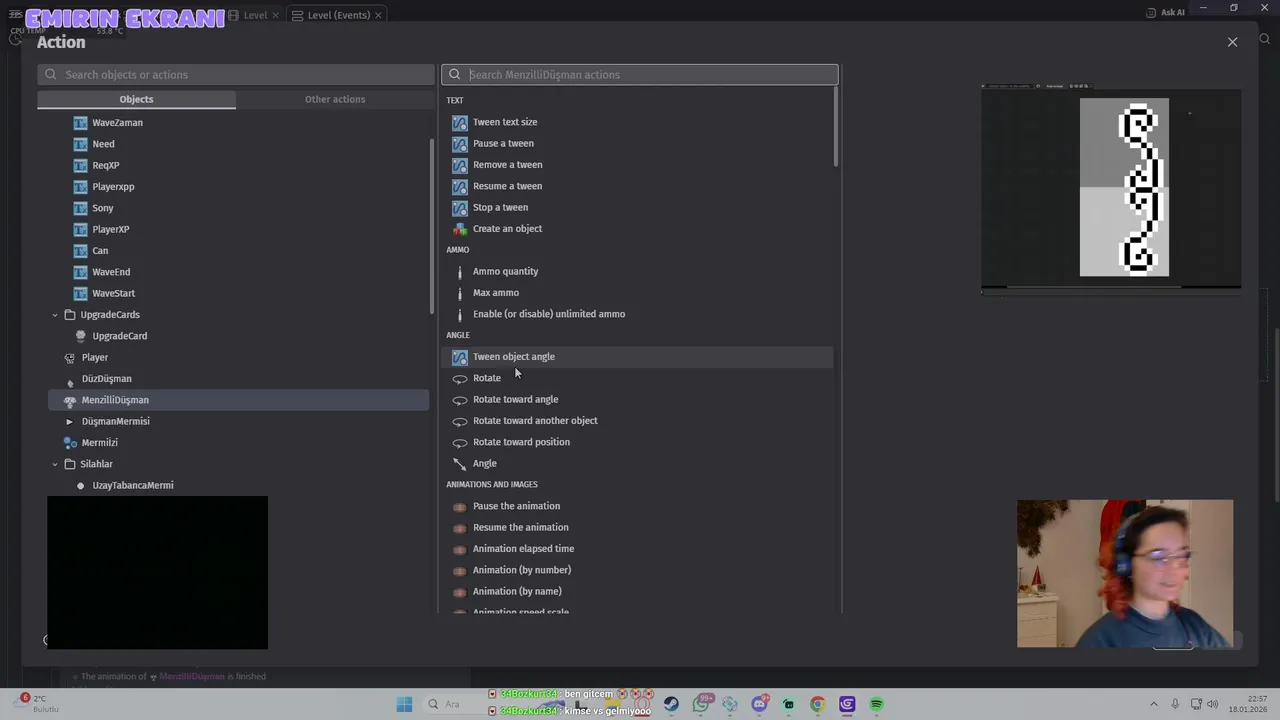Click the text object icon beside Need
Image resolution: width=1280 pixels, height=720 pixels.
click(81, 144)
